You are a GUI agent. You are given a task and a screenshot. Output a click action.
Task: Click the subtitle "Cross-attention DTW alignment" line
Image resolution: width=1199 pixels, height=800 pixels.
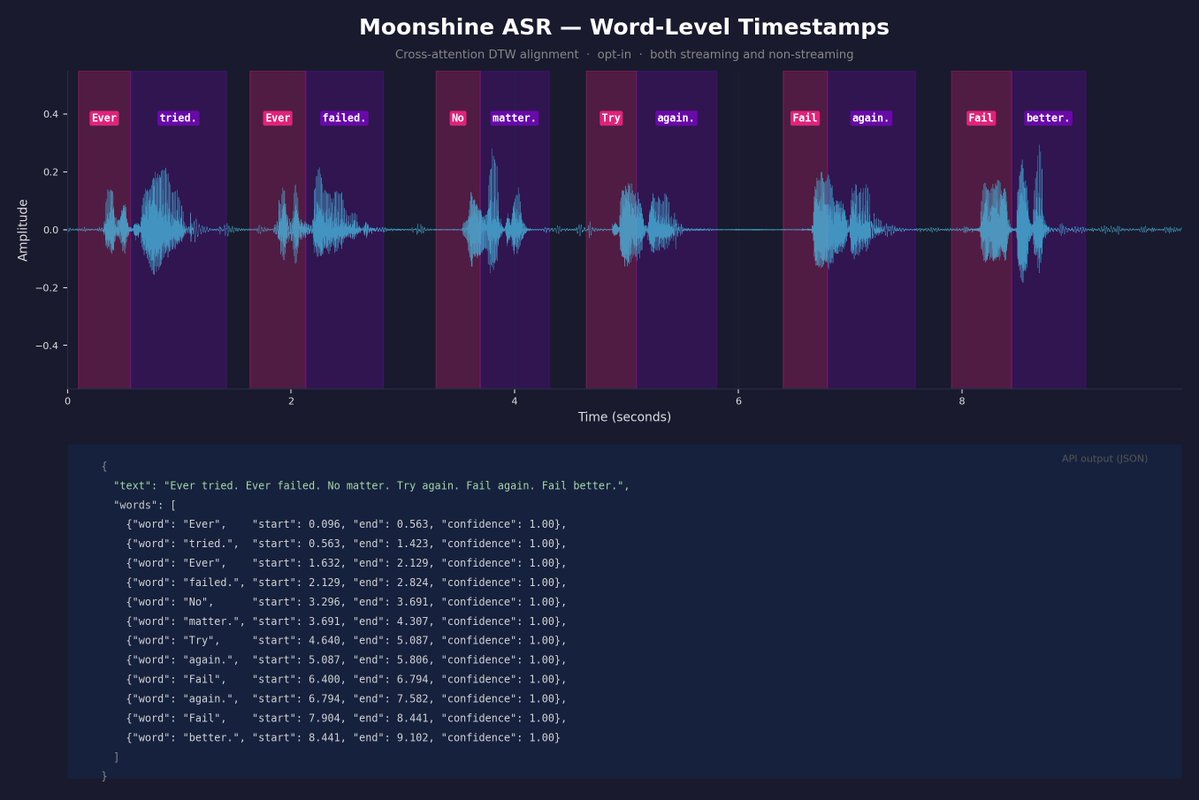click(624, 54)
